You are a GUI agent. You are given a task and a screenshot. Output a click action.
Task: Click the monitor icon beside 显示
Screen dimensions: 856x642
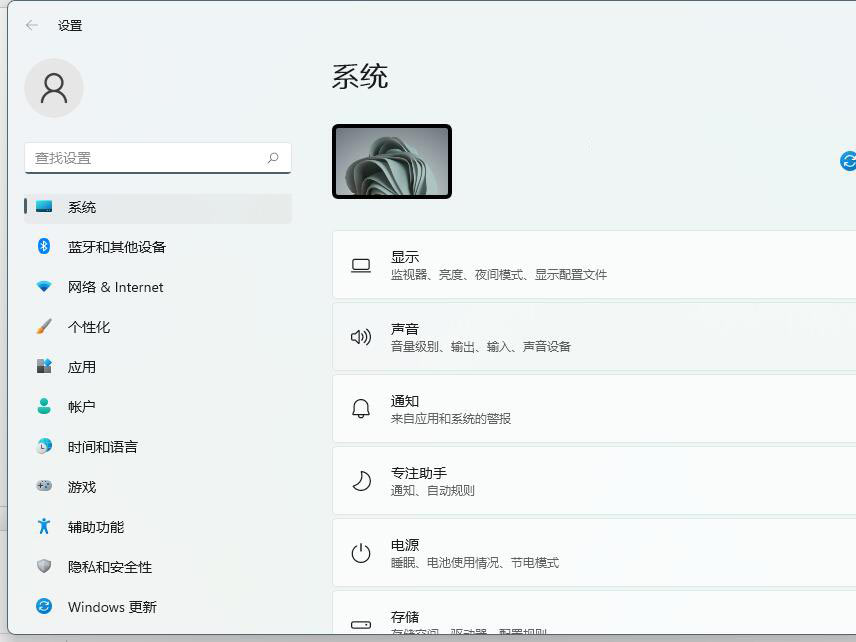[361, 264]
